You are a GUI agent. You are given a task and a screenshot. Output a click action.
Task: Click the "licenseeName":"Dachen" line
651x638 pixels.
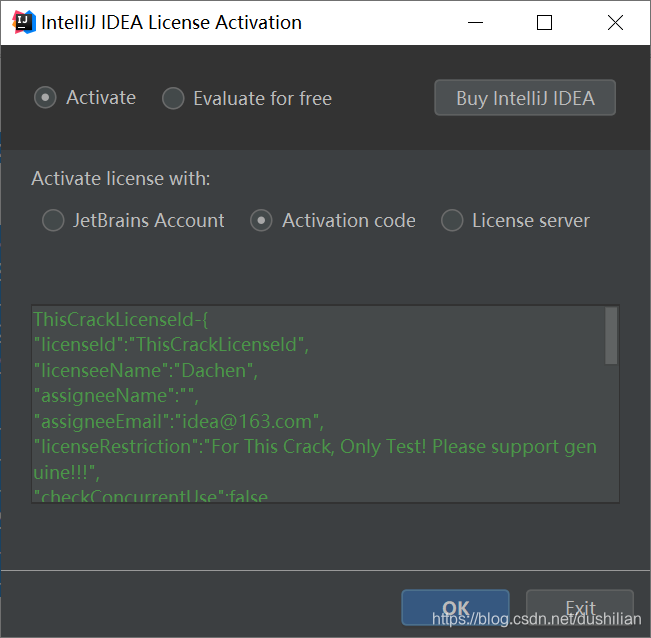click(146, 370)
